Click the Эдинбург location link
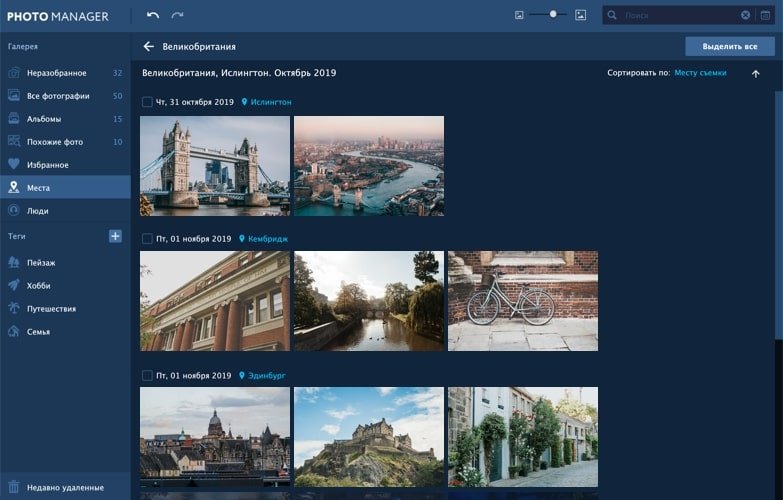 pos(267,376)
